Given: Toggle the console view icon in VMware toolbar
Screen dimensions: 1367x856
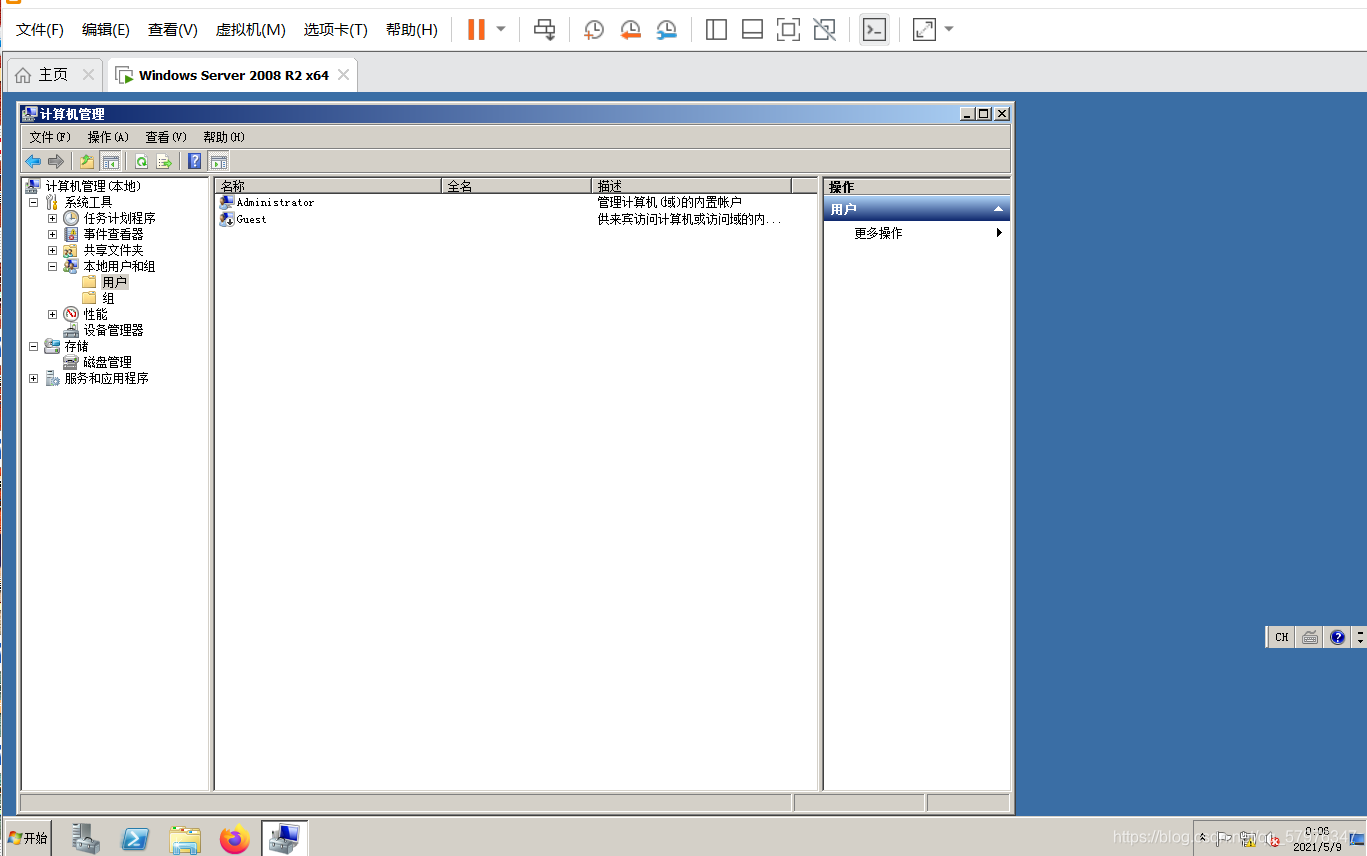Looking at the screenshot, I should pos(874,30).
